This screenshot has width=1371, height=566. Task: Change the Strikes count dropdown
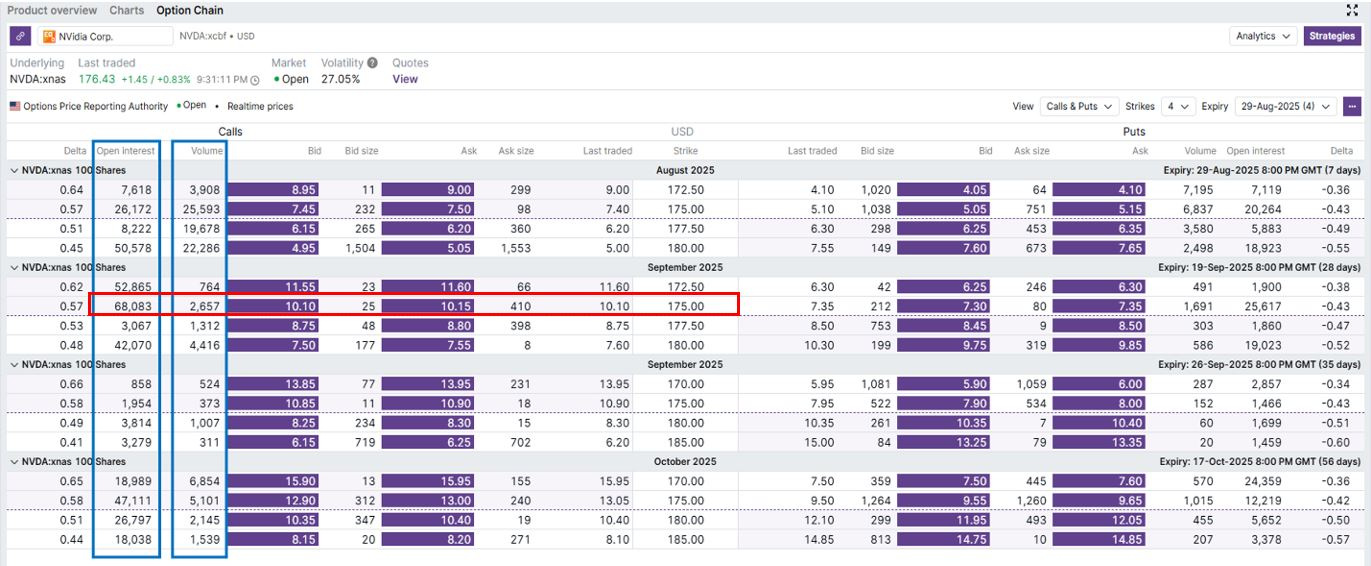pyautogui.click(x=1179, y=106)
